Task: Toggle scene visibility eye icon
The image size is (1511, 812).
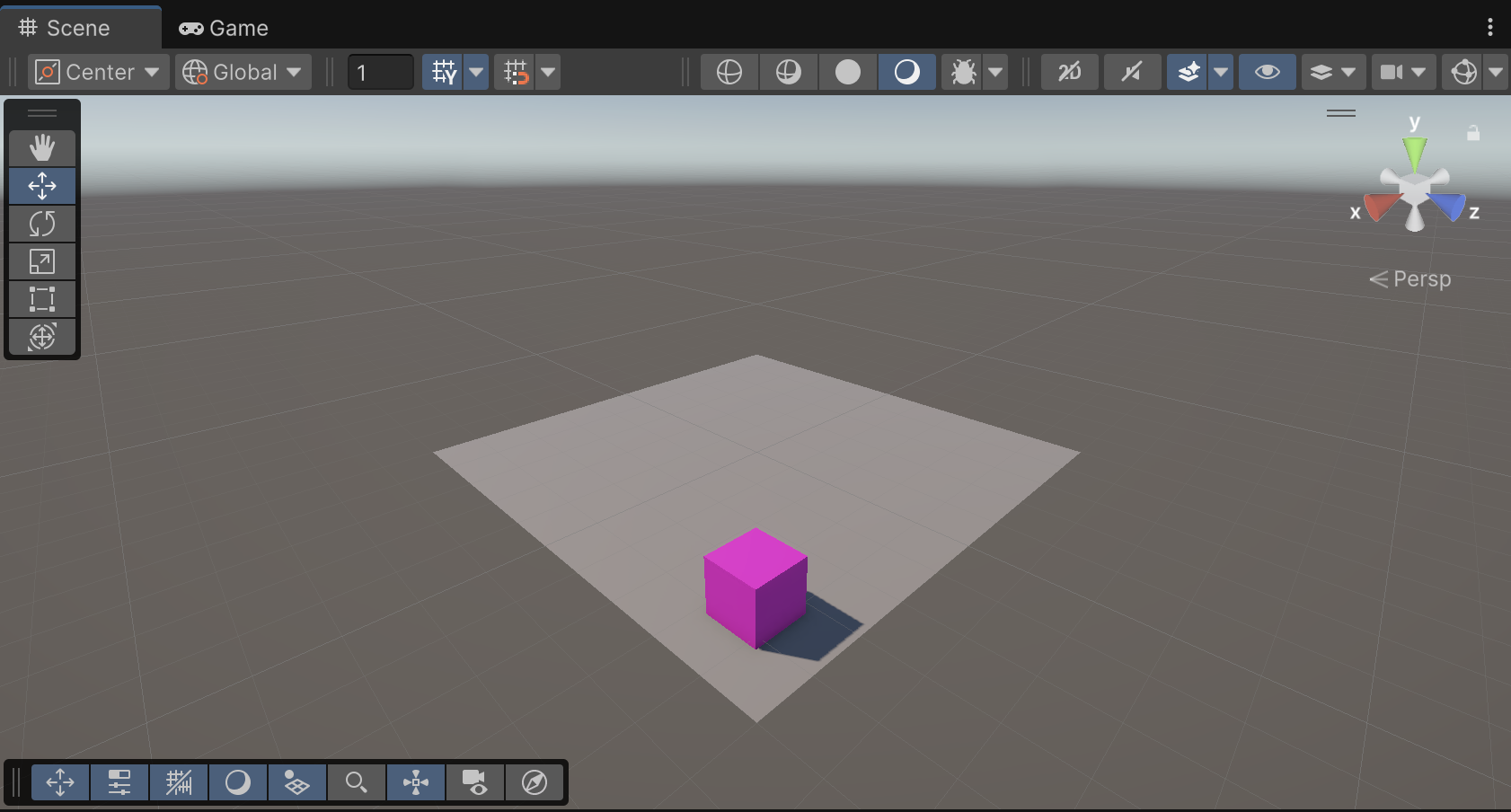Action: pyautogui.click(x=1267, y=72)
